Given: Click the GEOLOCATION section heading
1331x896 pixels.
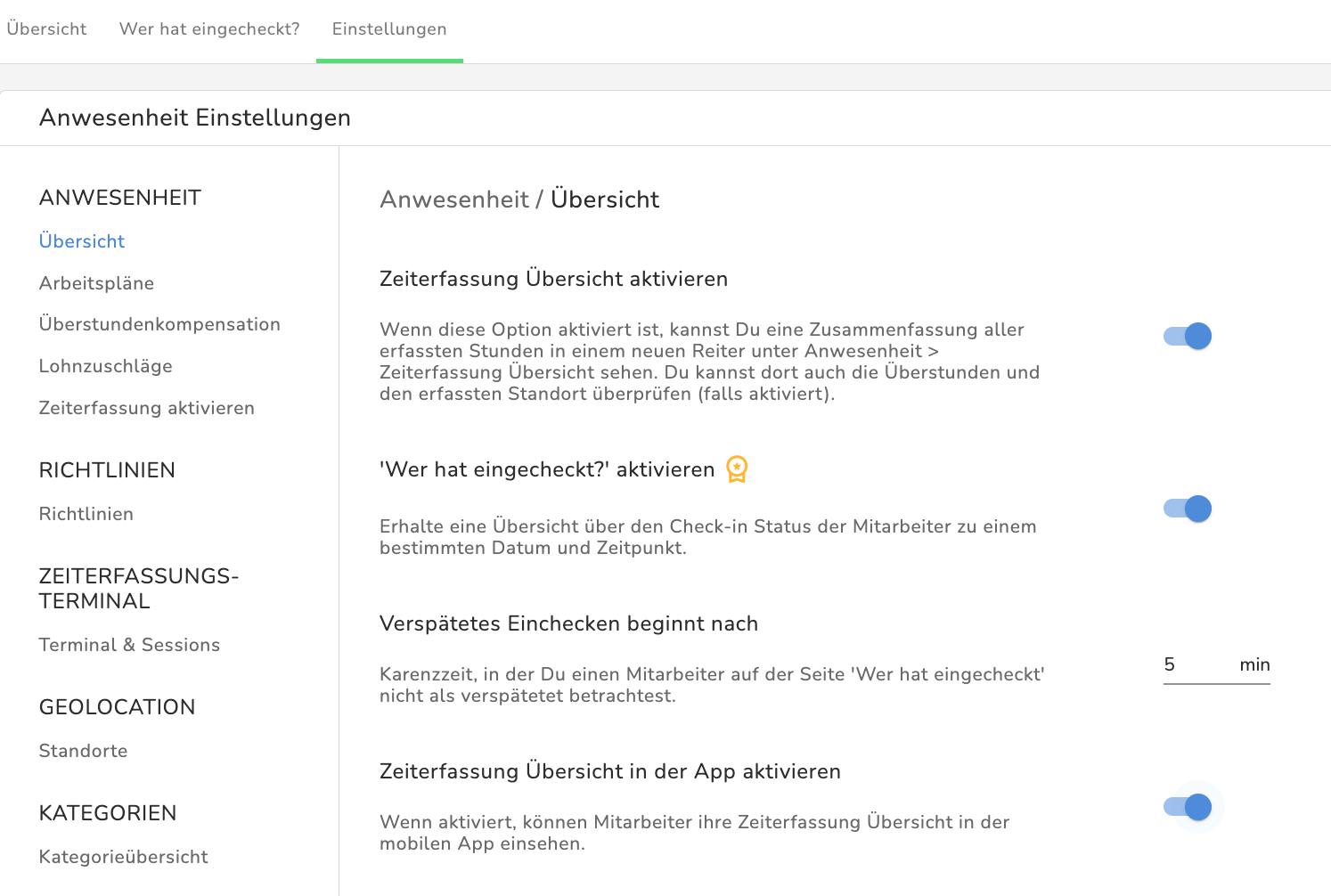Looking at the screenshot, I should click(x=117, y=707).
